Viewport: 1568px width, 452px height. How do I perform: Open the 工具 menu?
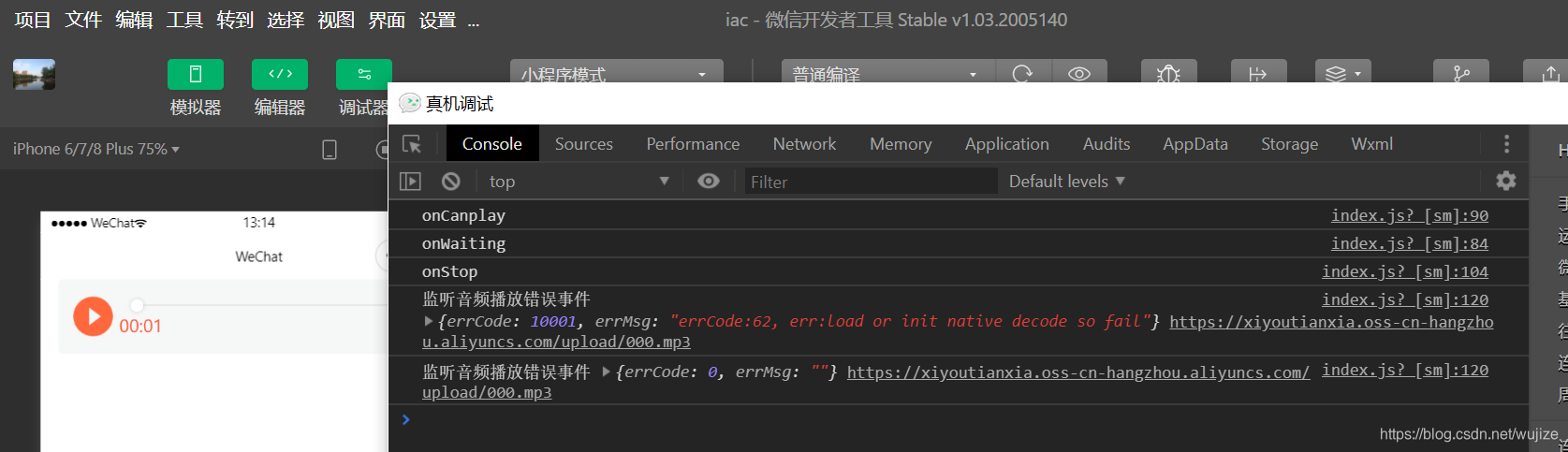tap(184, 20)
